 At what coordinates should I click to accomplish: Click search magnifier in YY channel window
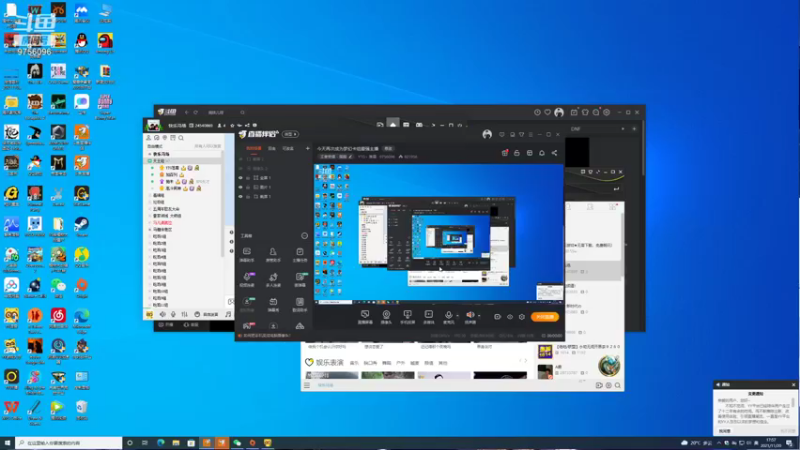[x=181, y=138]
